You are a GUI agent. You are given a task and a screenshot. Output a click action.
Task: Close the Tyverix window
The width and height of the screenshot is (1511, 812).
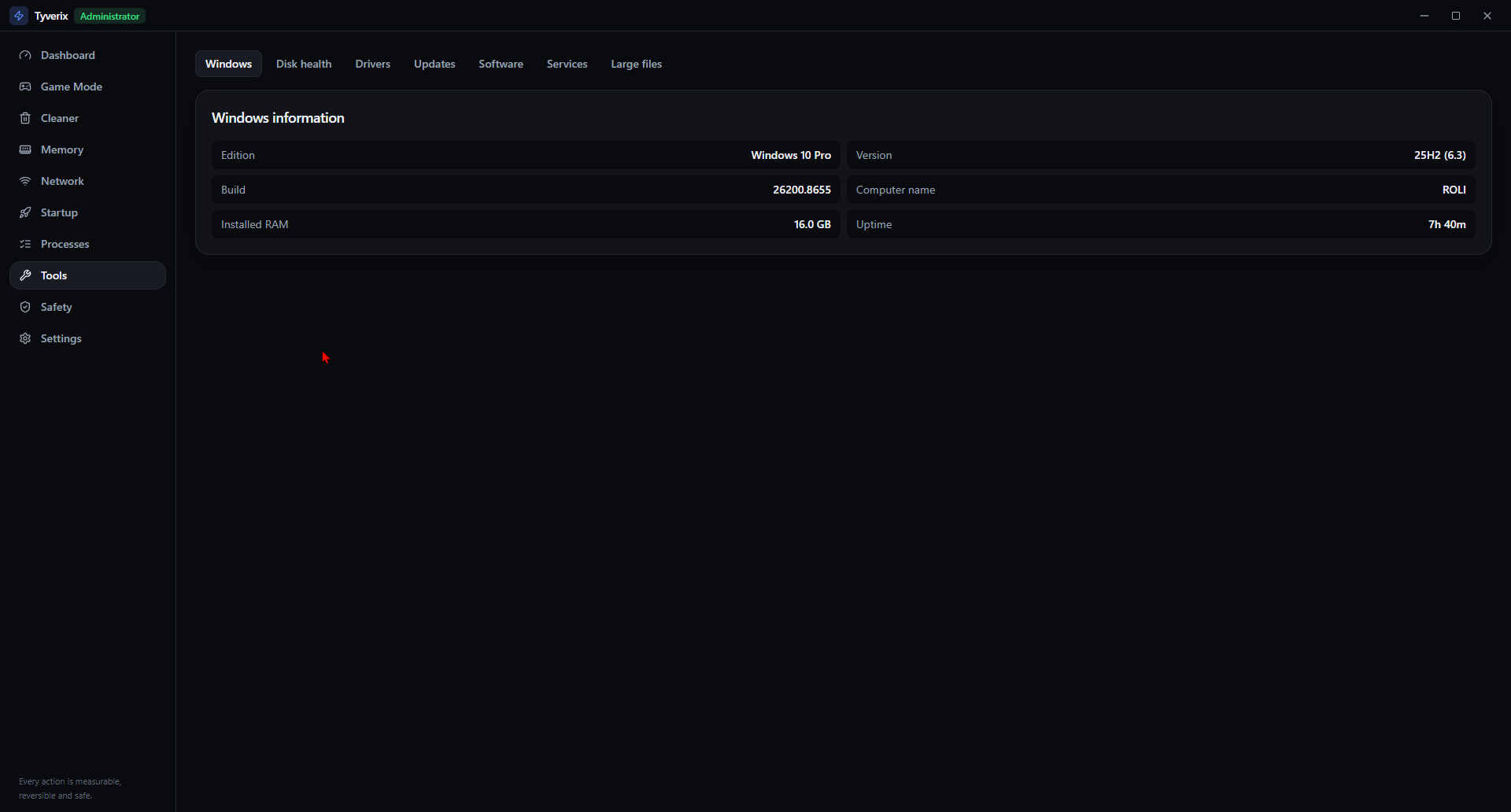click(1487, 16)
